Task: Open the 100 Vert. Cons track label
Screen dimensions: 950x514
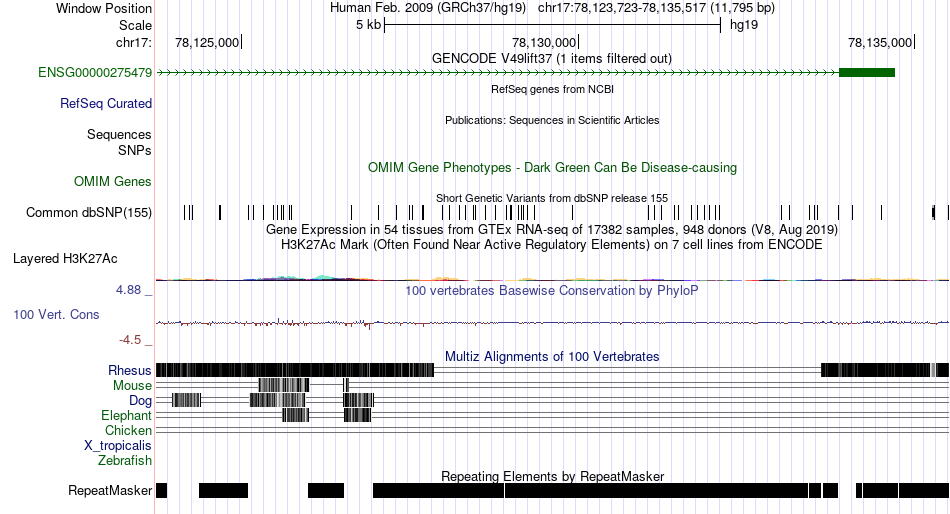Action: tap(56, 315)
